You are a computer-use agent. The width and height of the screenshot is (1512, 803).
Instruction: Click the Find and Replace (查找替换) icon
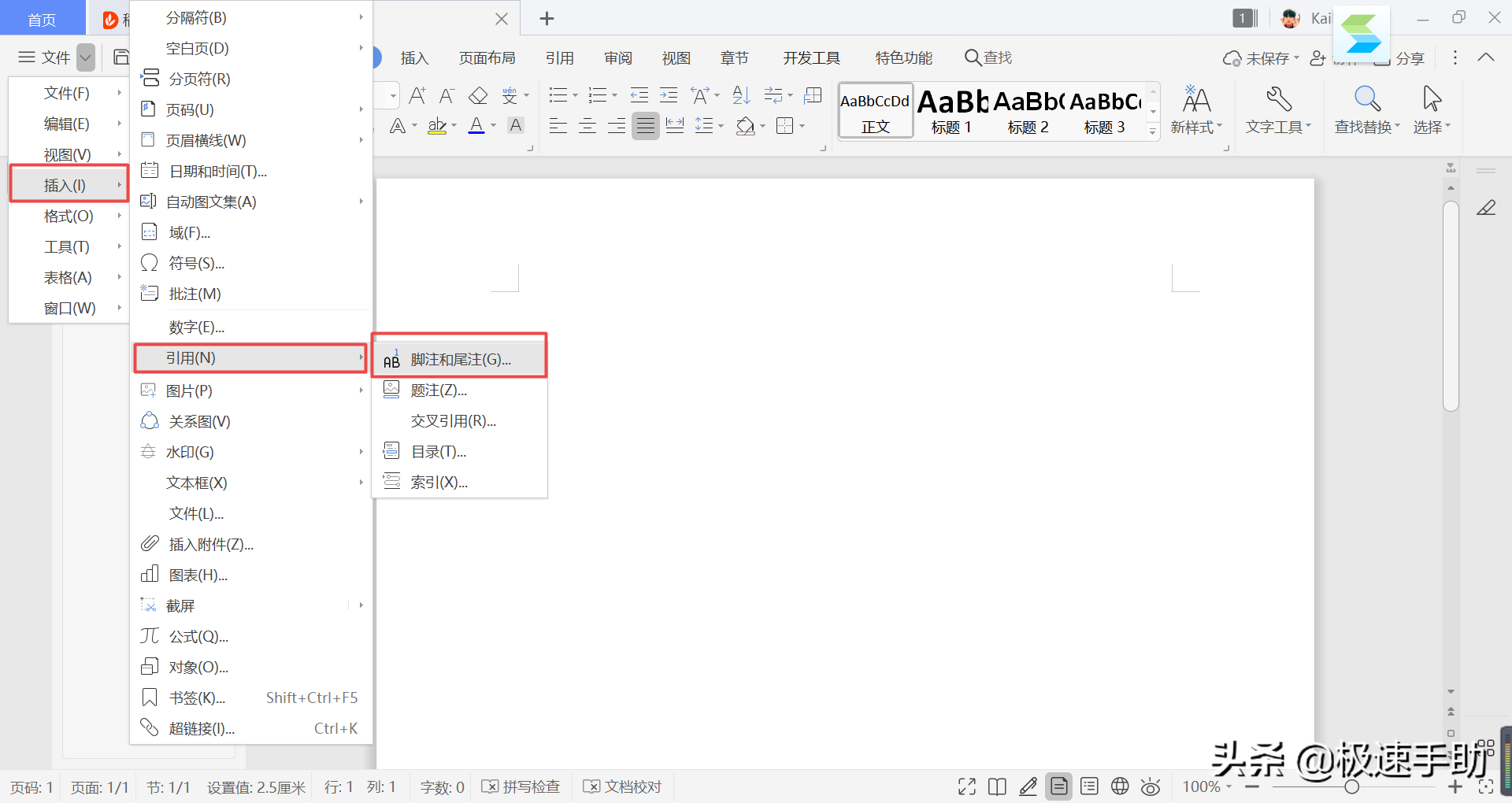point(1367,110)
